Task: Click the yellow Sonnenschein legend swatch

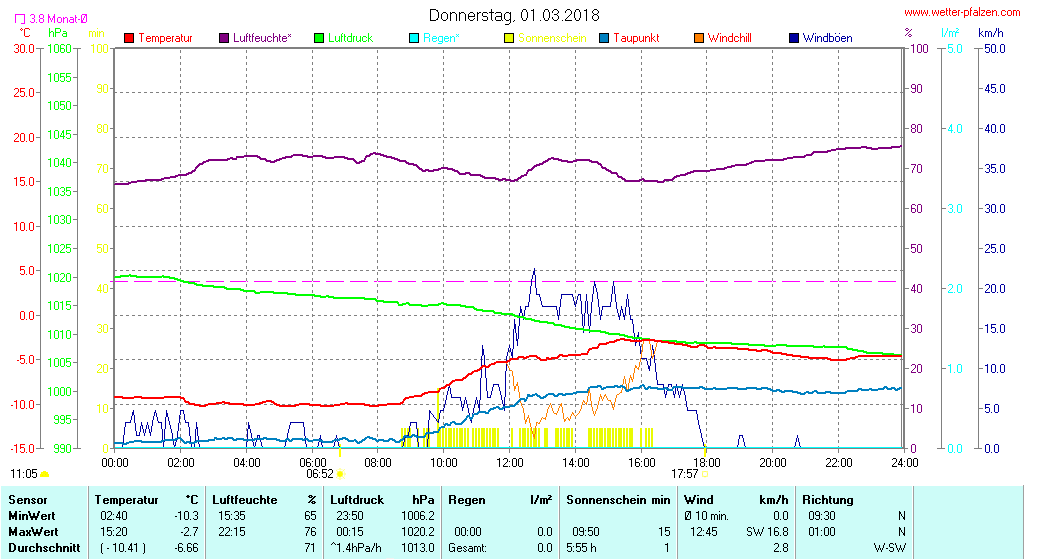Action: (x=509, y=38)
